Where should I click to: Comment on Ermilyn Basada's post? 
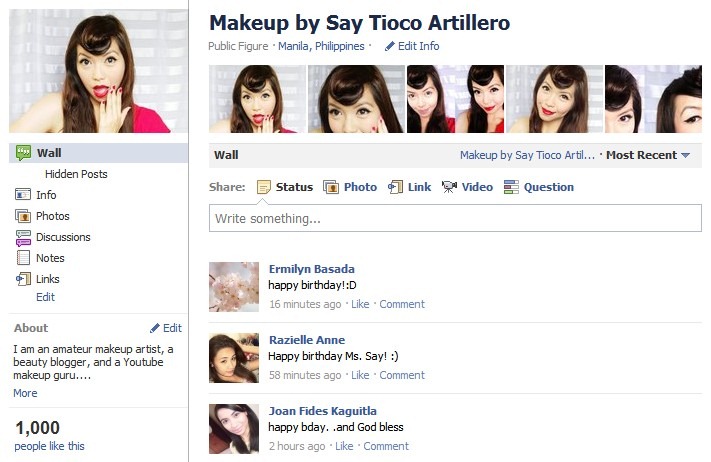(402, 304)
